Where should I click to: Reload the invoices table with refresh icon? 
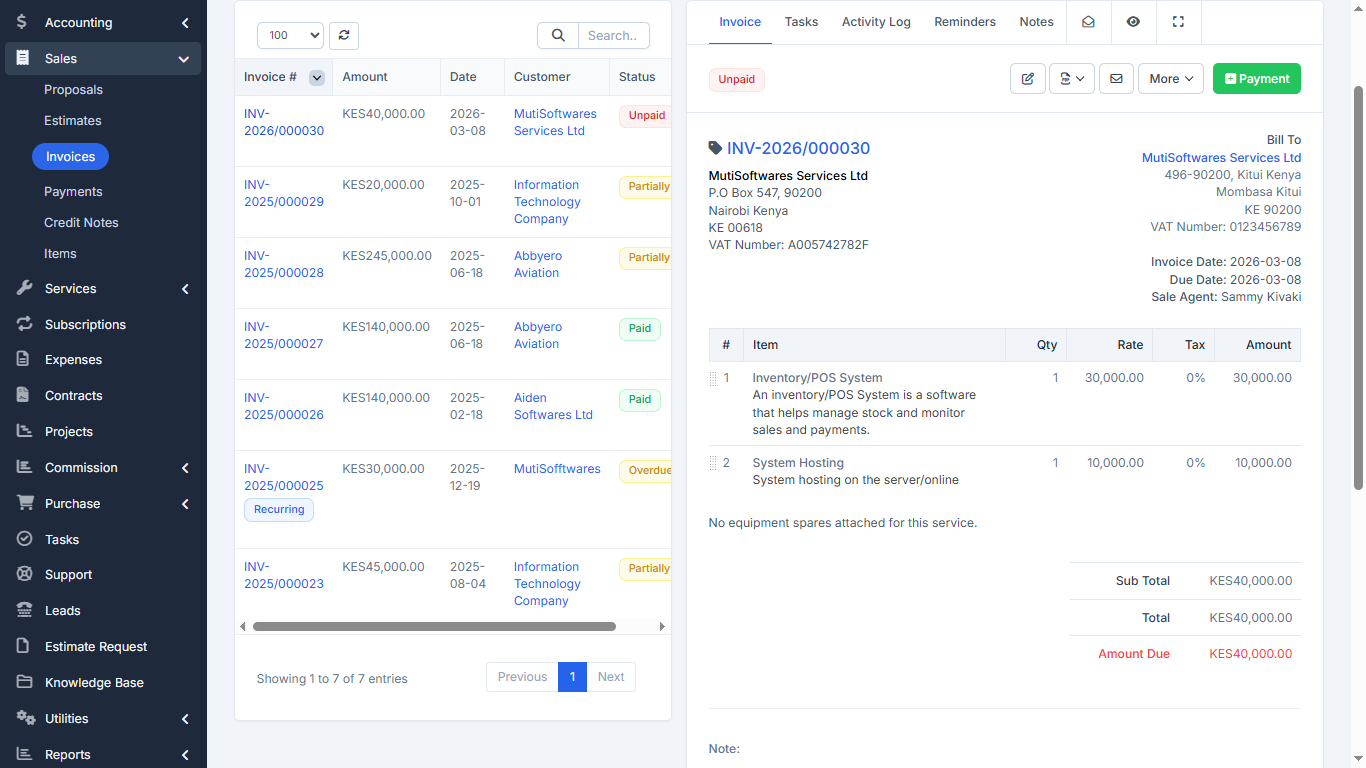click(344, 35)
